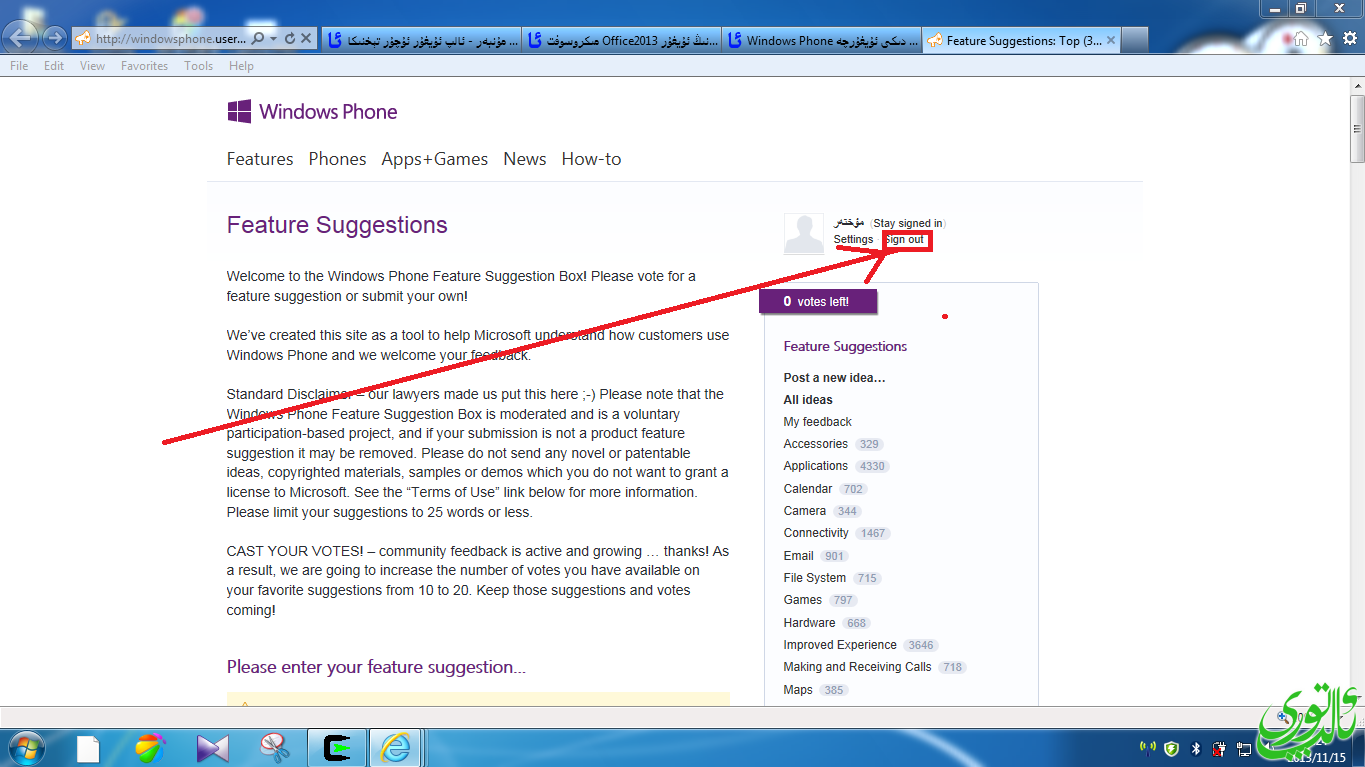Open Favorites with the star icon

click(x=1325, y=39)
